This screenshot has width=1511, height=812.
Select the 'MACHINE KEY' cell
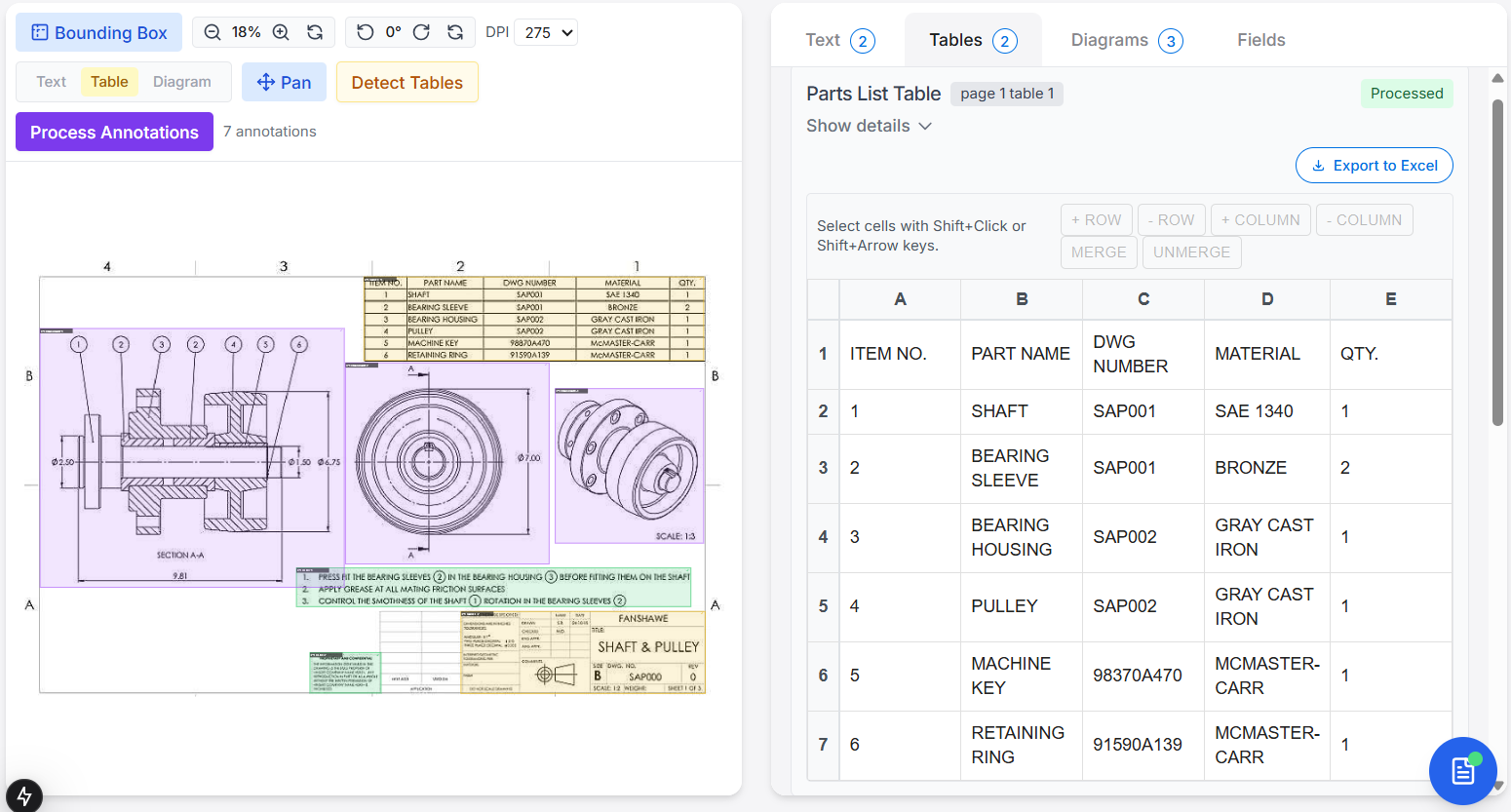(x=1022, y=676)
